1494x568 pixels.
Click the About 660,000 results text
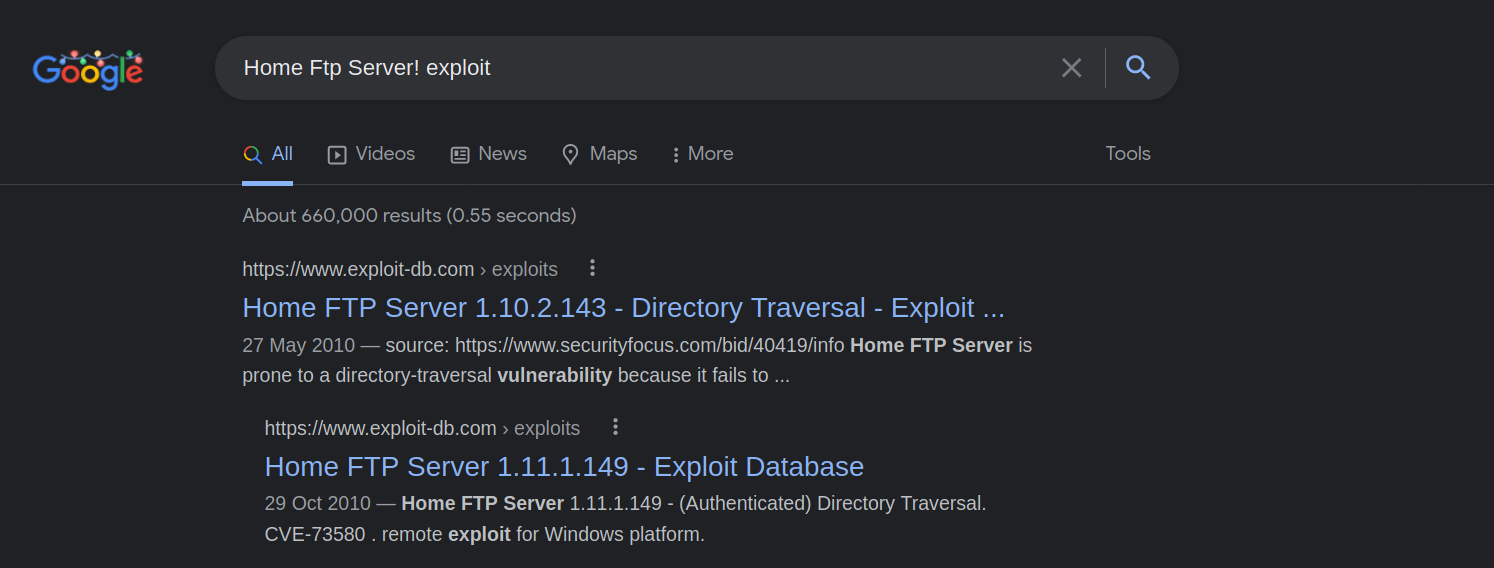click(409, 215)
